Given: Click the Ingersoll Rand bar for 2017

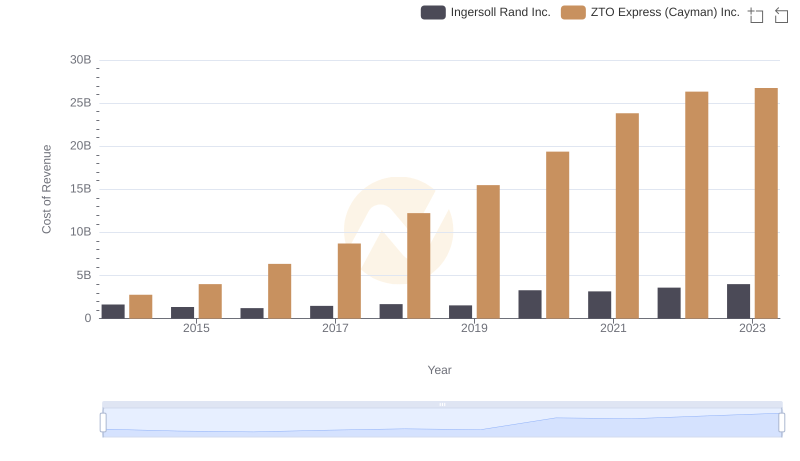Looking at the screenshot, I should (321, 312).
